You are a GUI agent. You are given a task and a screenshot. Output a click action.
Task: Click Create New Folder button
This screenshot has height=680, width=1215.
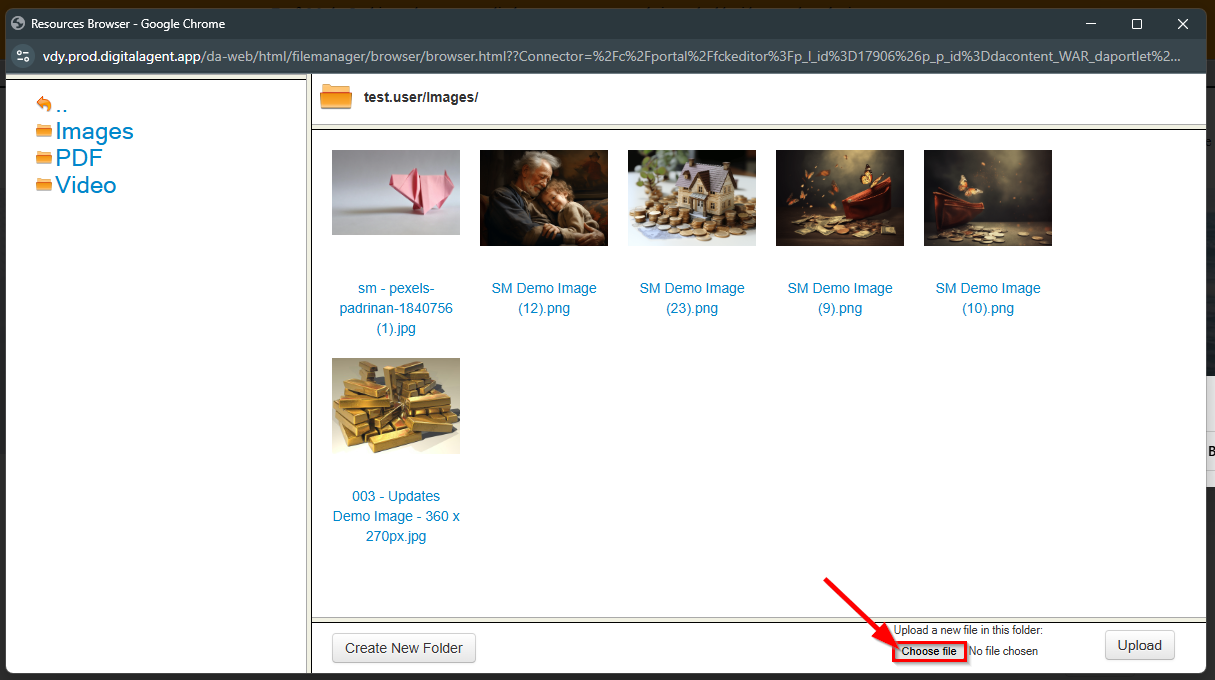click(x=404, y=648)
